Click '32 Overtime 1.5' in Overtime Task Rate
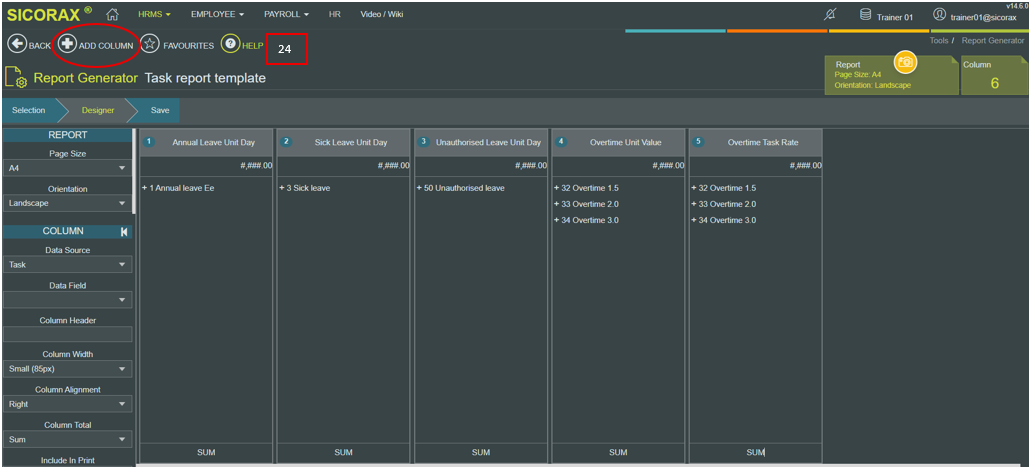 (723, 188)
